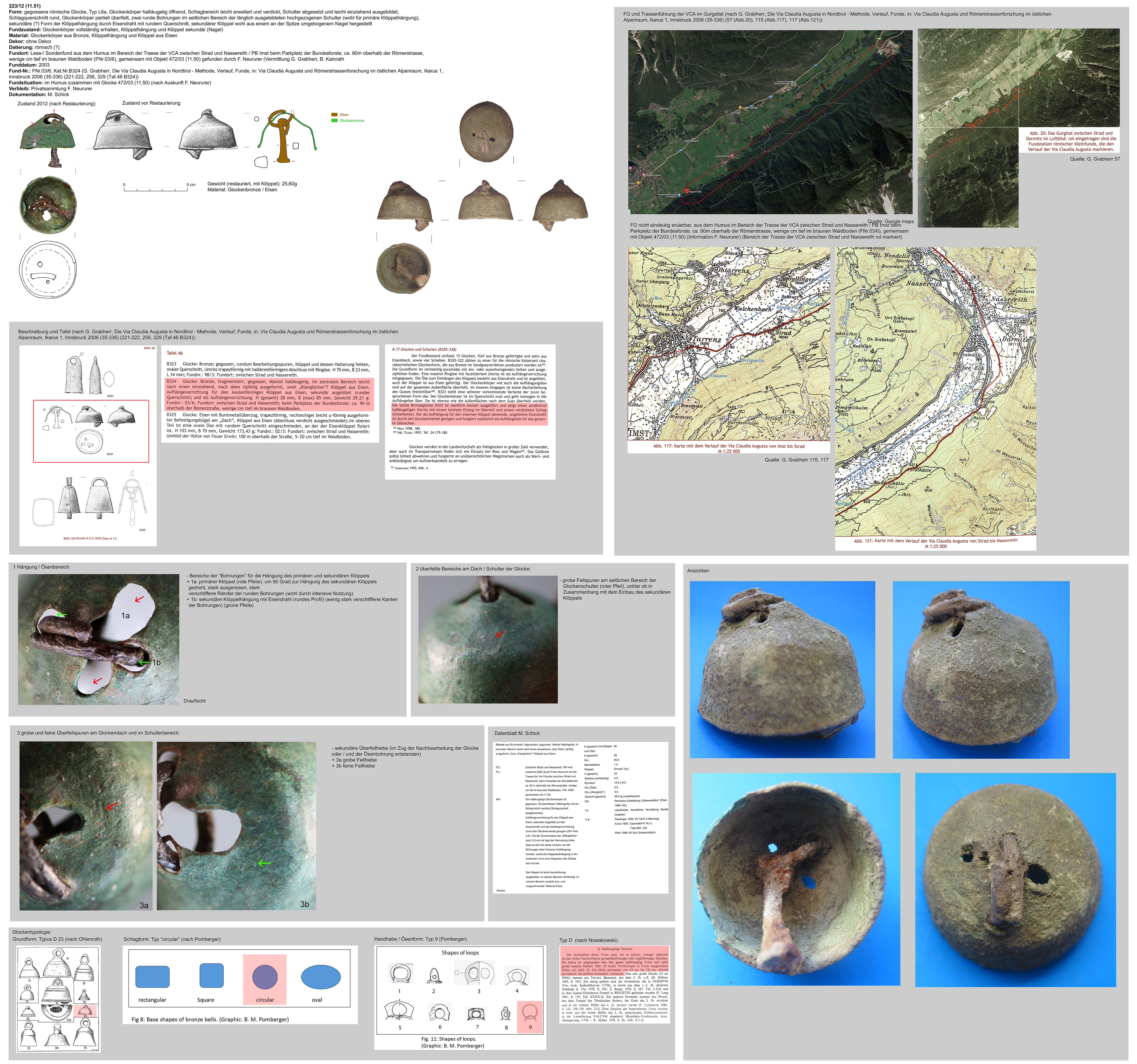Click the green Glockenbronze legend swatch

335,121
